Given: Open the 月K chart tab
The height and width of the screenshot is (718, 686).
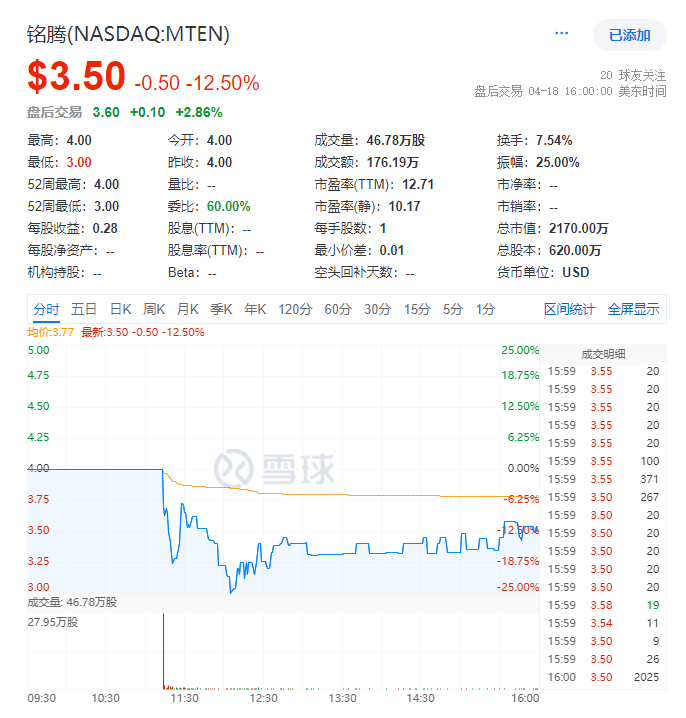Looking at the screenshot, I should 188,310.
